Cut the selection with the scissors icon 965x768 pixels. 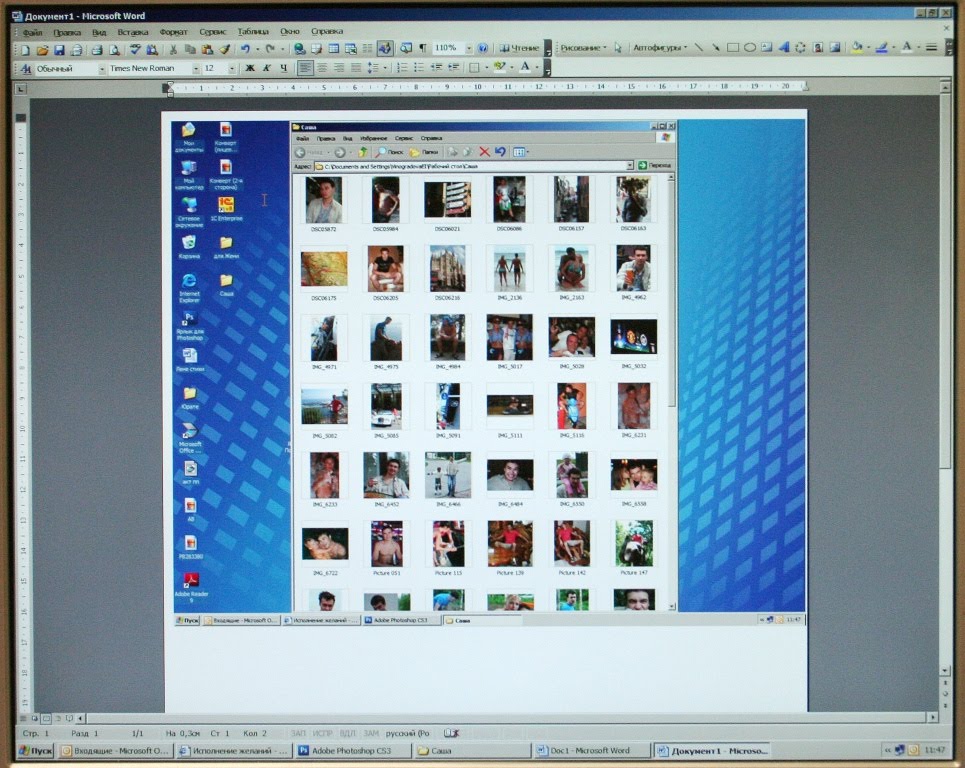[x=174, y=49]
